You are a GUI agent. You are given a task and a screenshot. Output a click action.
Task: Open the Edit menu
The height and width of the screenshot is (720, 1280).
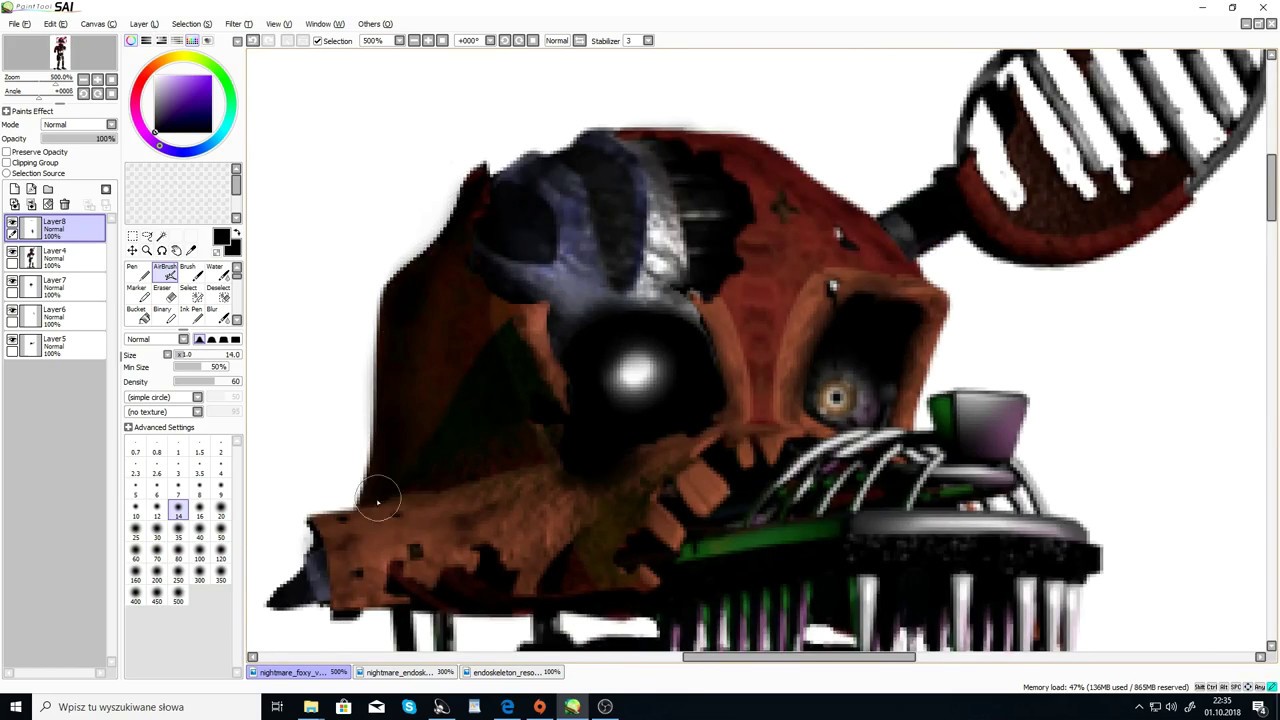coord(55,24)
